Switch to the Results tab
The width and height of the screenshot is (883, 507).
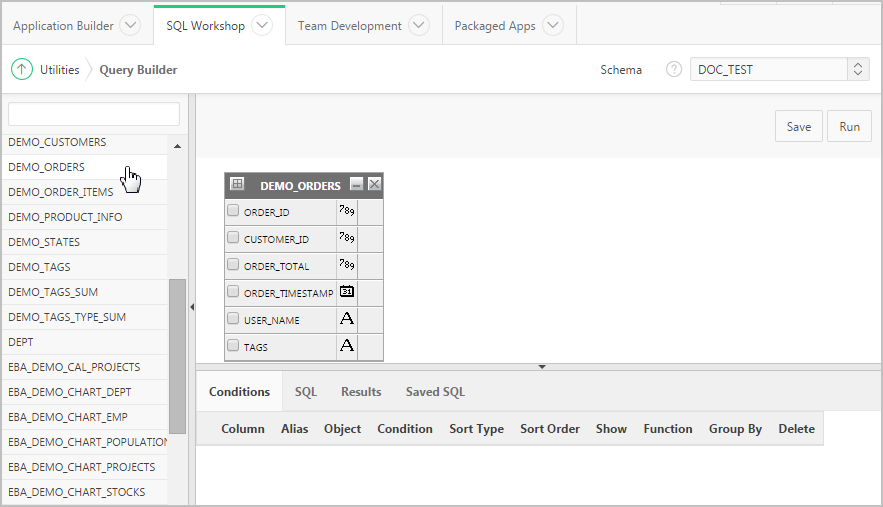tap(361, 392)
